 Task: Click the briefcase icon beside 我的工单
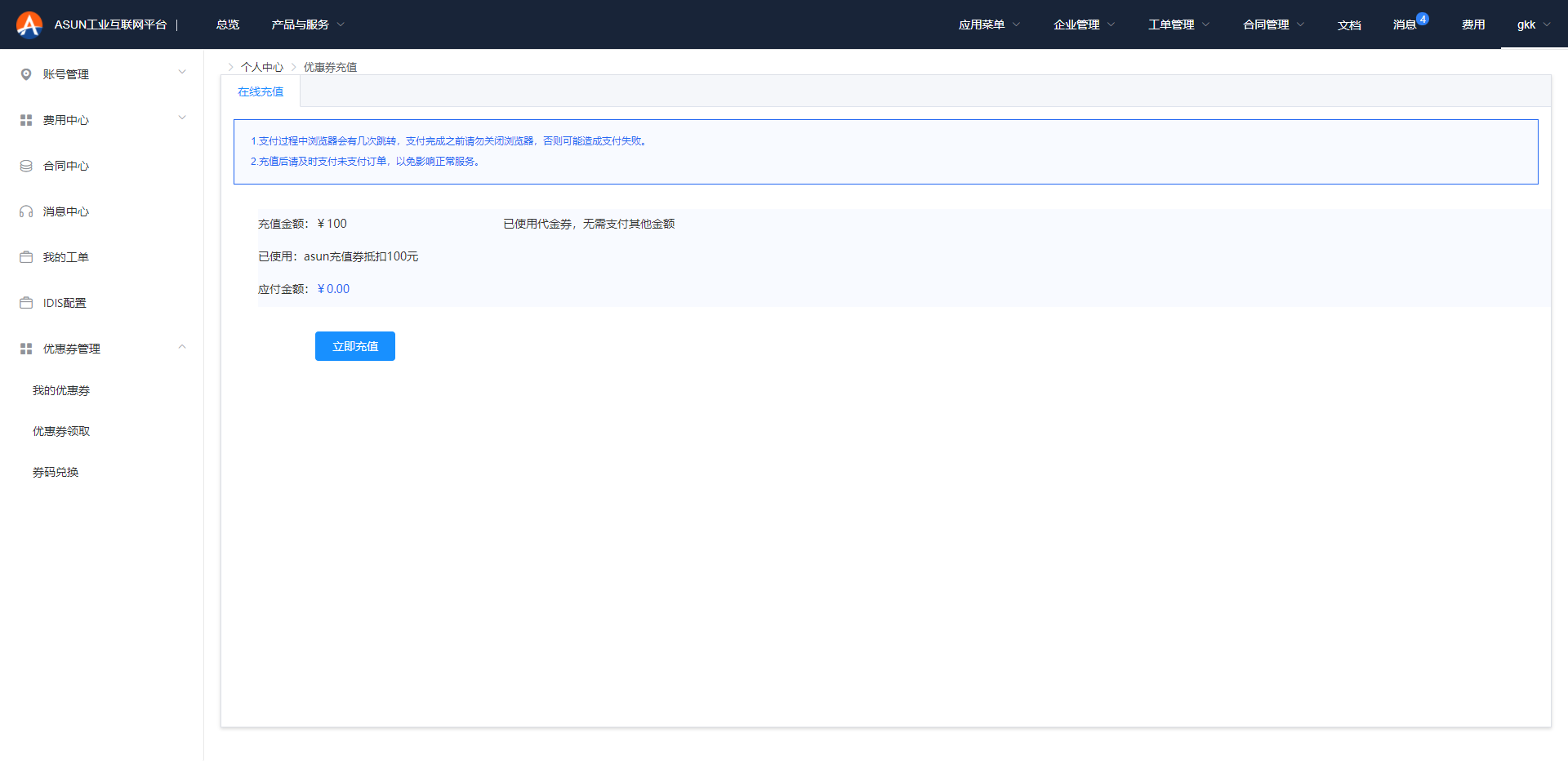click(x=26, y=257)
